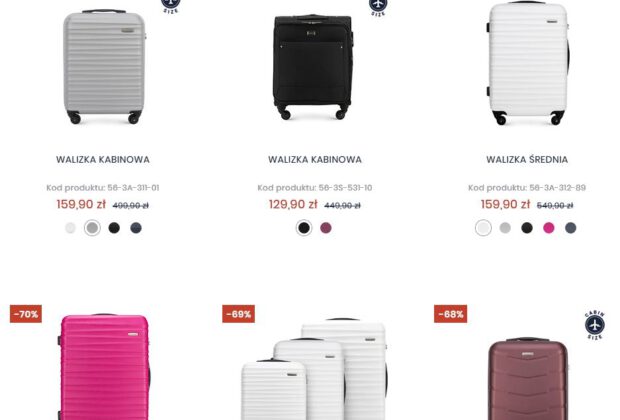Open Walizka Średnia product title
This screenshot has width=620, height=420.
[527, 159]
